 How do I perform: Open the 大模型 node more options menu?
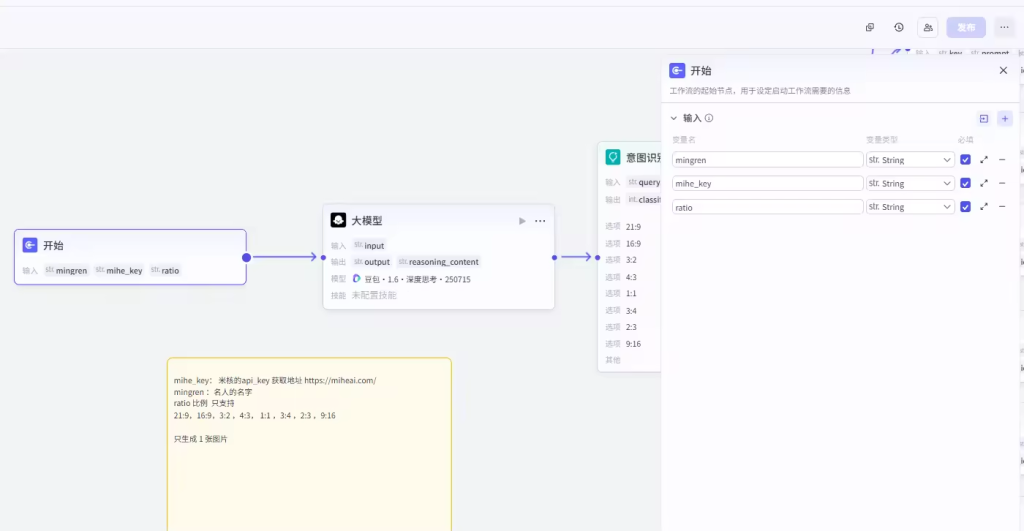click(x=540, y=221)
